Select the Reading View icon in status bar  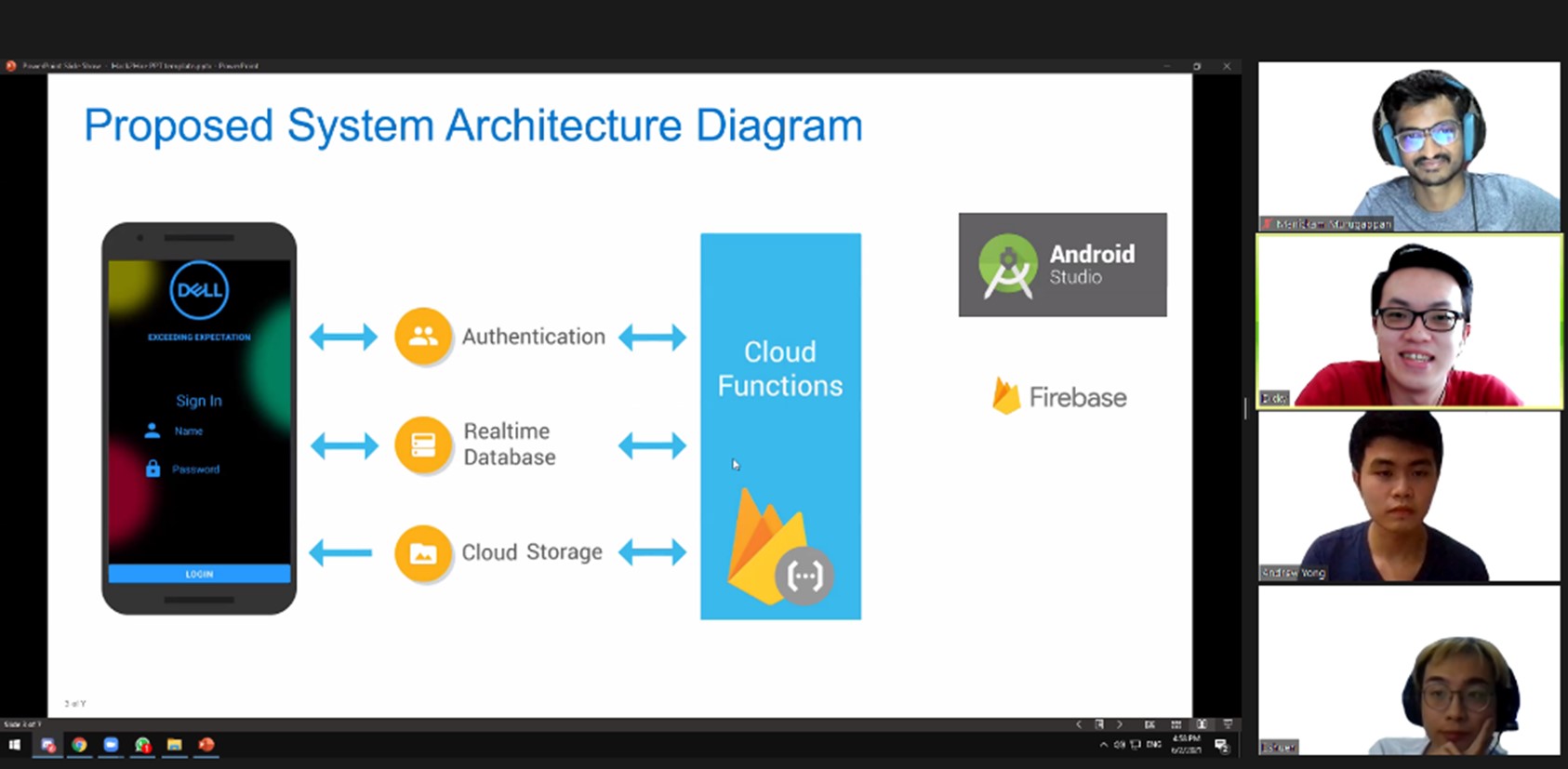point(1202,724)
